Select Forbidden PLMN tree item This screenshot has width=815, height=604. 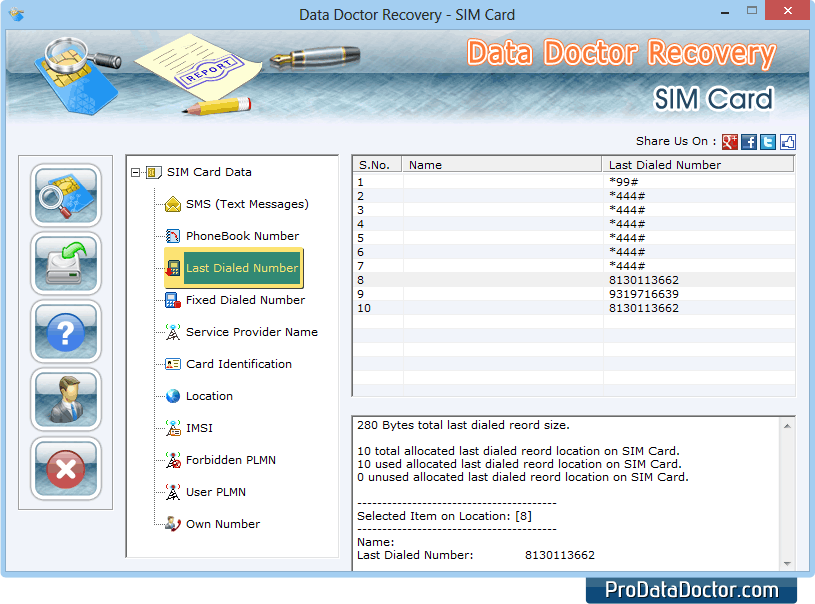[x=231, y=460]
